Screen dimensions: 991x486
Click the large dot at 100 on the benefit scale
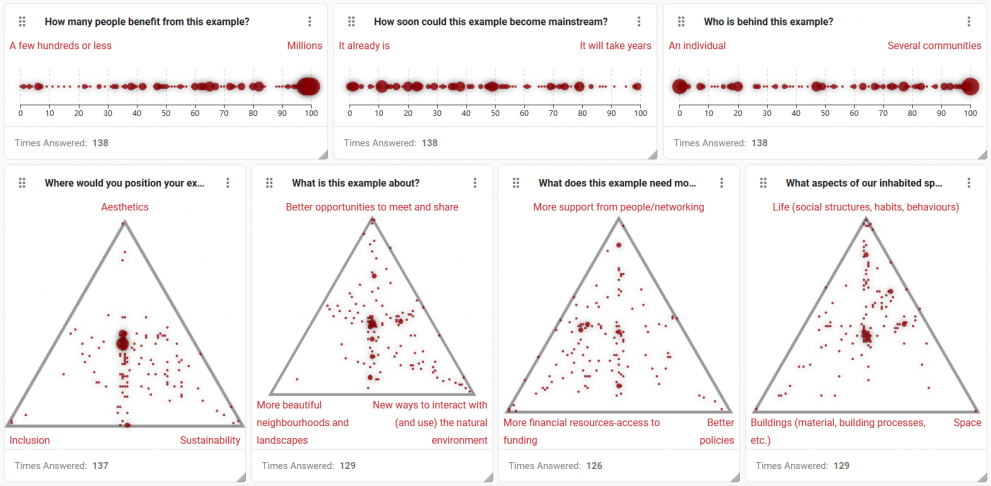[308, 87]
